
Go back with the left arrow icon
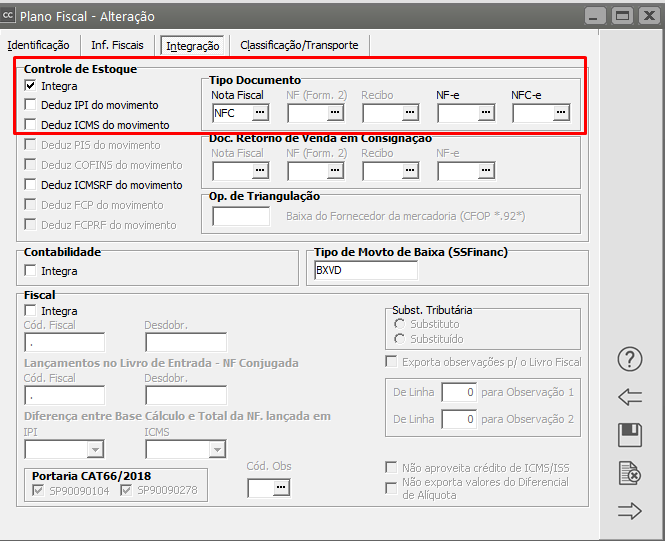629,397
